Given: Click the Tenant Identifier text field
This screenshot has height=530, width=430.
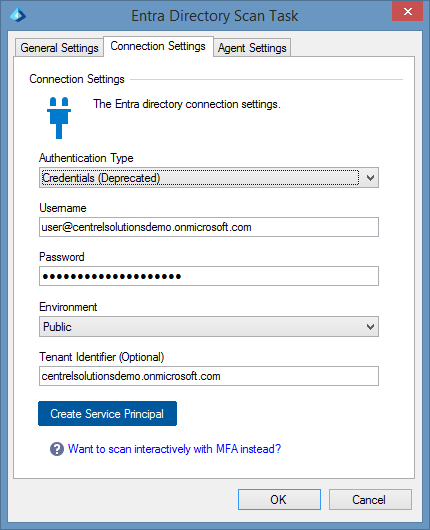Looking at the screenshot, I should click(x=209, y=376).
